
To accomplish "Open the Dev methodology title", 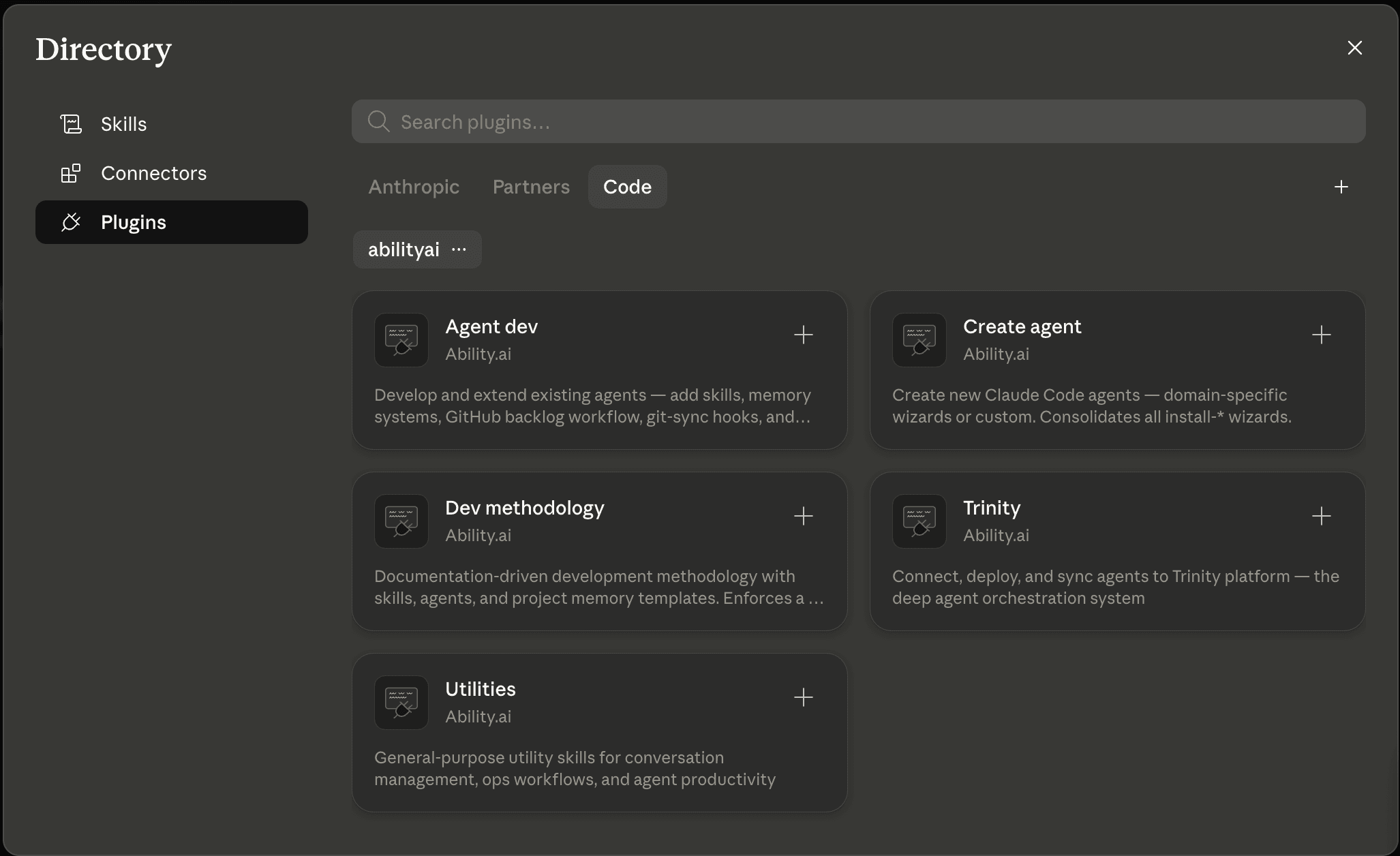I will [x=525, y=508].
